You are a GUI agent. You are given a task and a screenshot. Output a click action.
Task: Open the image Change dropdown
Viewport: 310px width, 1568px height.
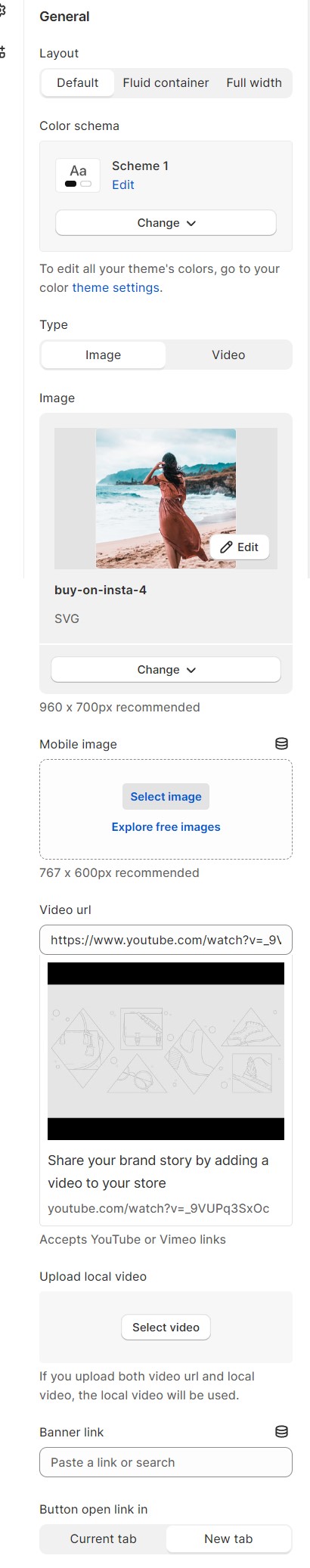click(166, 670)
